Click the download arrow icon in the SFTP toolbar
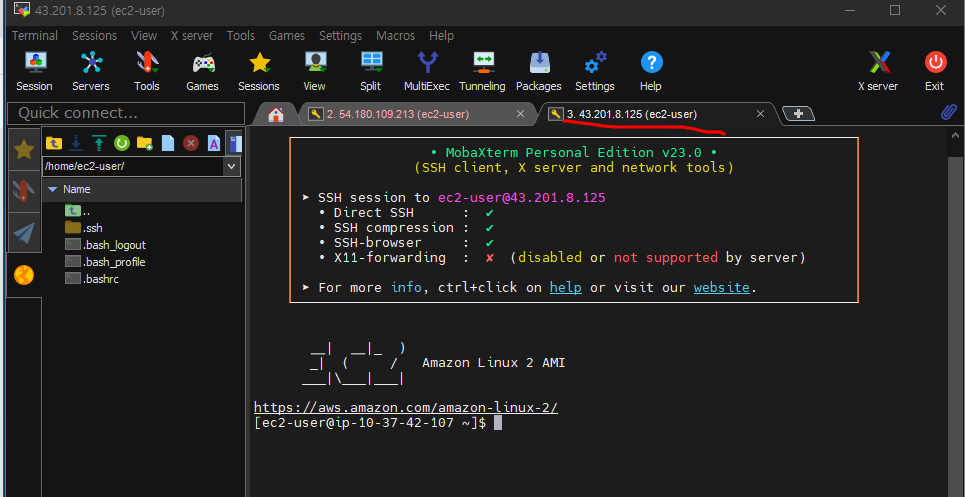 [76, 143]
